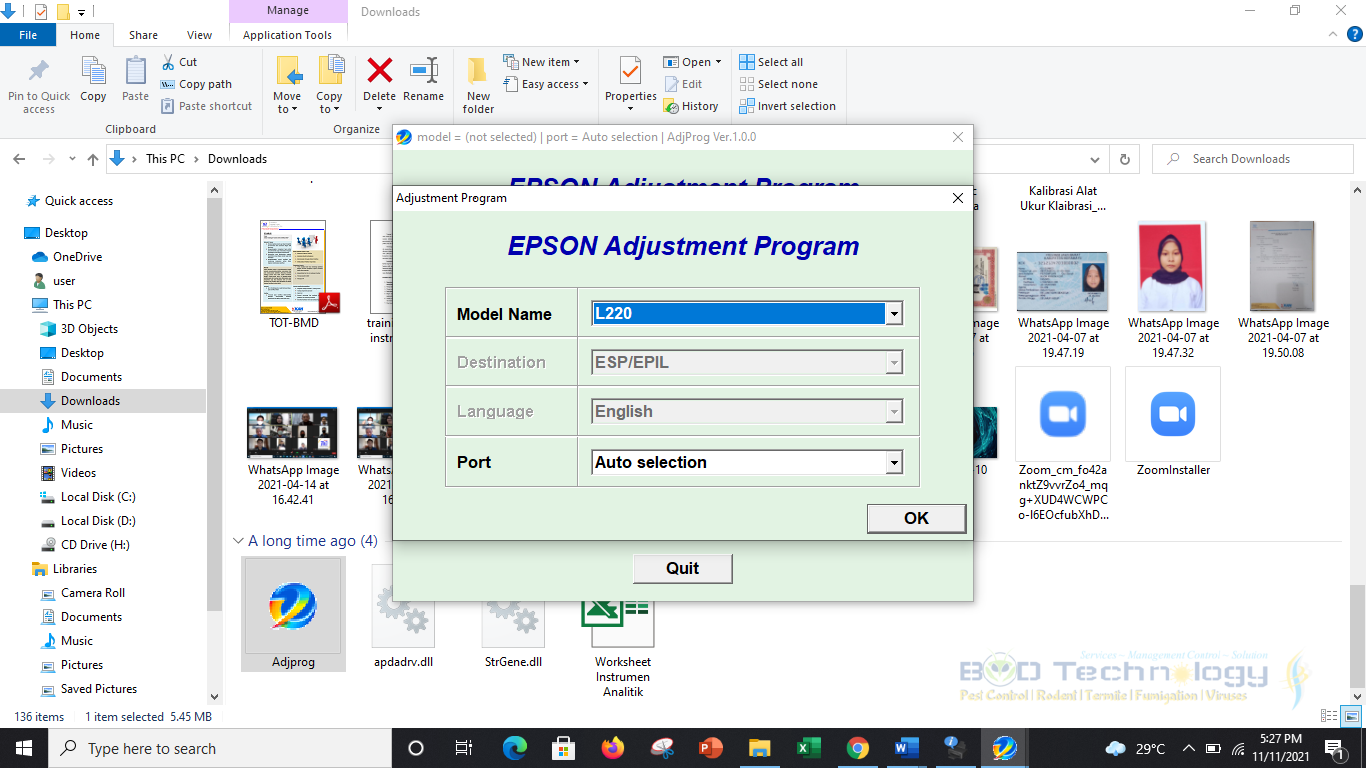Screen dimensions: 1366x768
Task: Select WhatsApp Image 2021-04-07 at 19.47.32
Action: pyautogui.click(x=1173, y=290)
